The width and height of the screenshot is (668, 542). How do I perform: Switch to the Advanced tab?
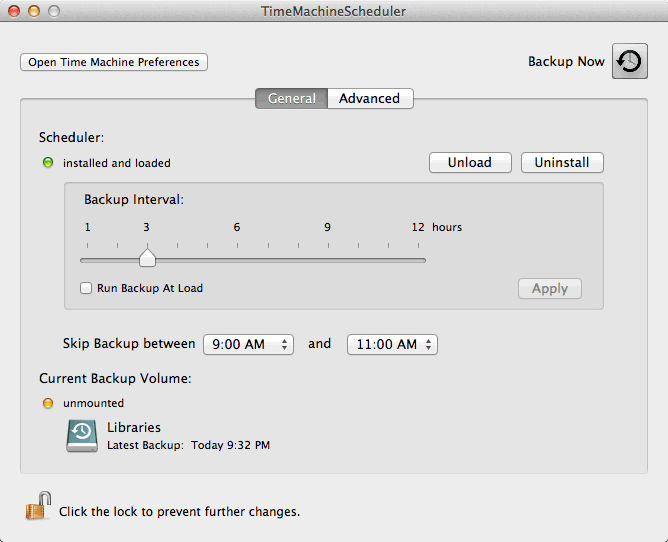pos(370,98)
